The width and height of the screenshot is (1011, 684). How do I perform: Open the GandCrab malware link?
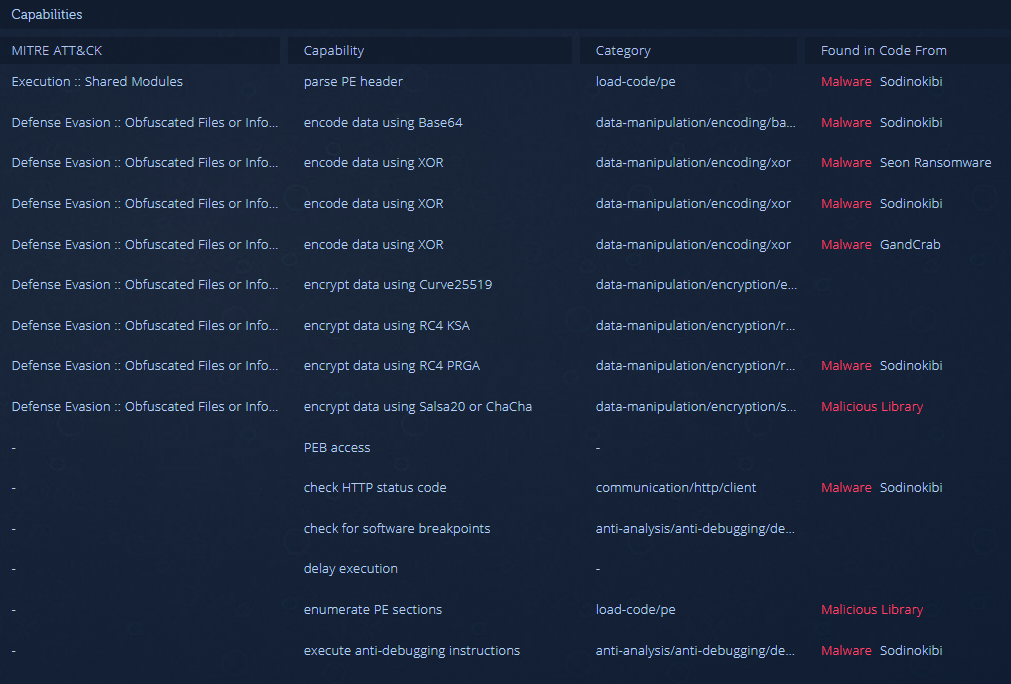tap(909, 244)
